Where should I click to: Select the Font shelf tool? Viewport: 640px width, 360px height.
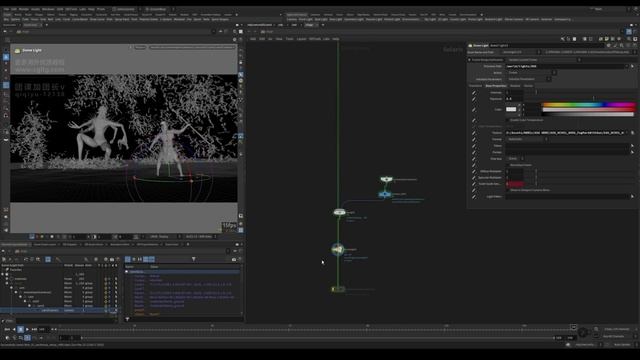(x=134, y=19)
